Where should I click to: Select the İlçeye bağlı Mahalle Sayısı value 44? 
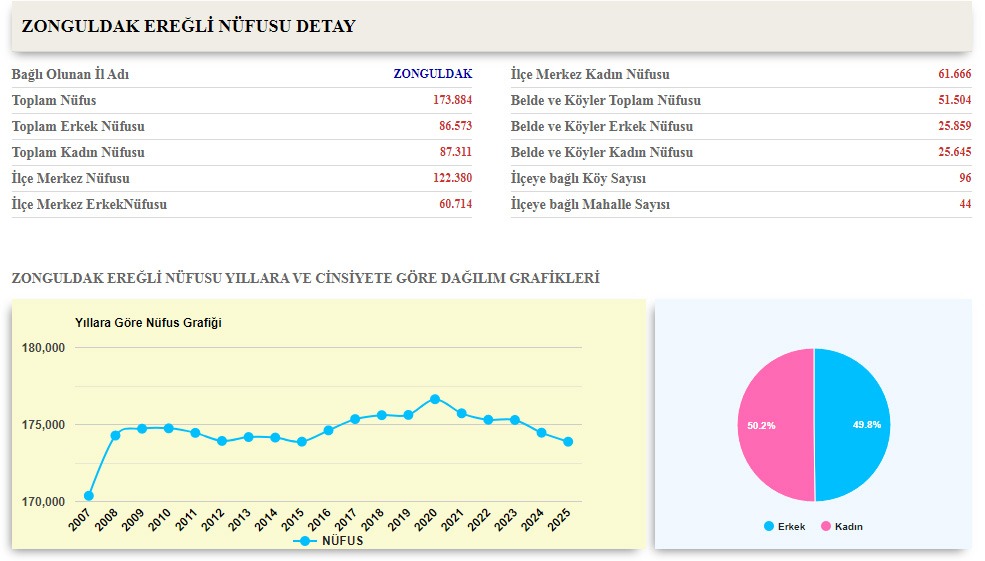pyautogui.click(x=964, y=204)
